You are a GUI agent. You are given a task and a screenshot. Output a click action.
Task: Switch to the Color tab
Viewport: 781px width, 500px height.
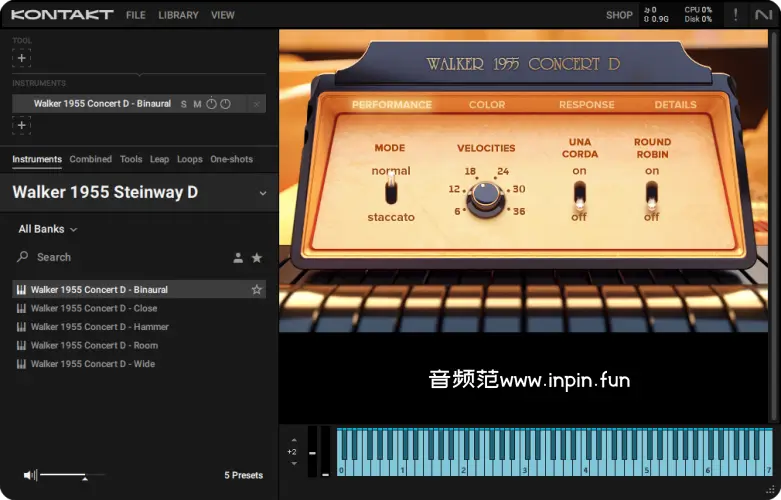(487, 105)
